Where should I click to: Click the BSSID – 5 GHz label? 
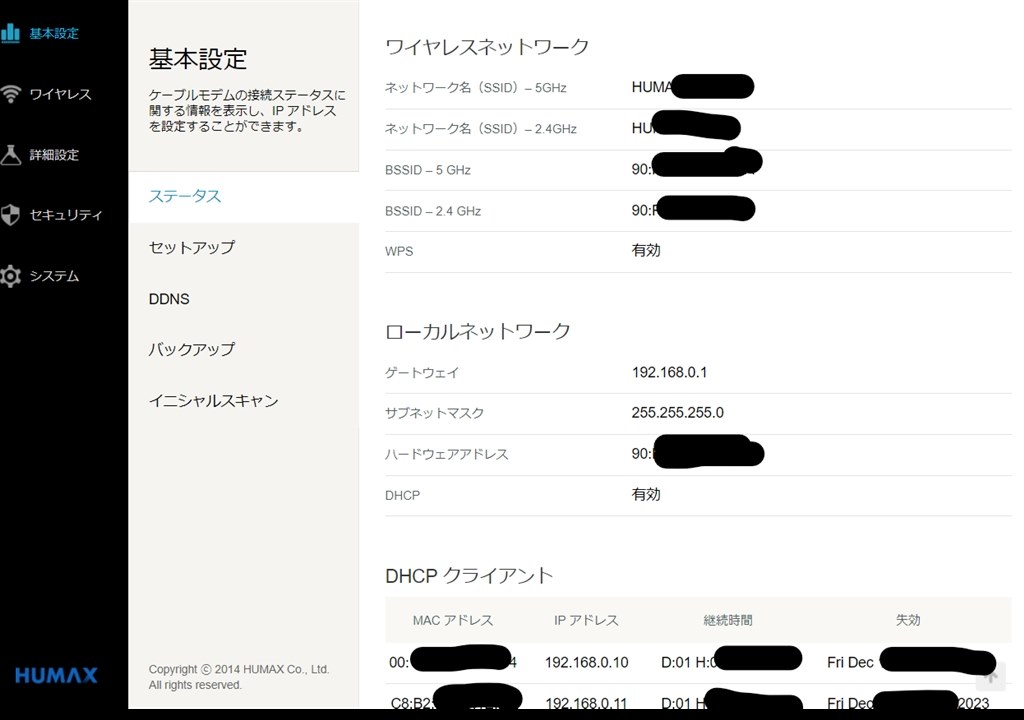[428, 170]
